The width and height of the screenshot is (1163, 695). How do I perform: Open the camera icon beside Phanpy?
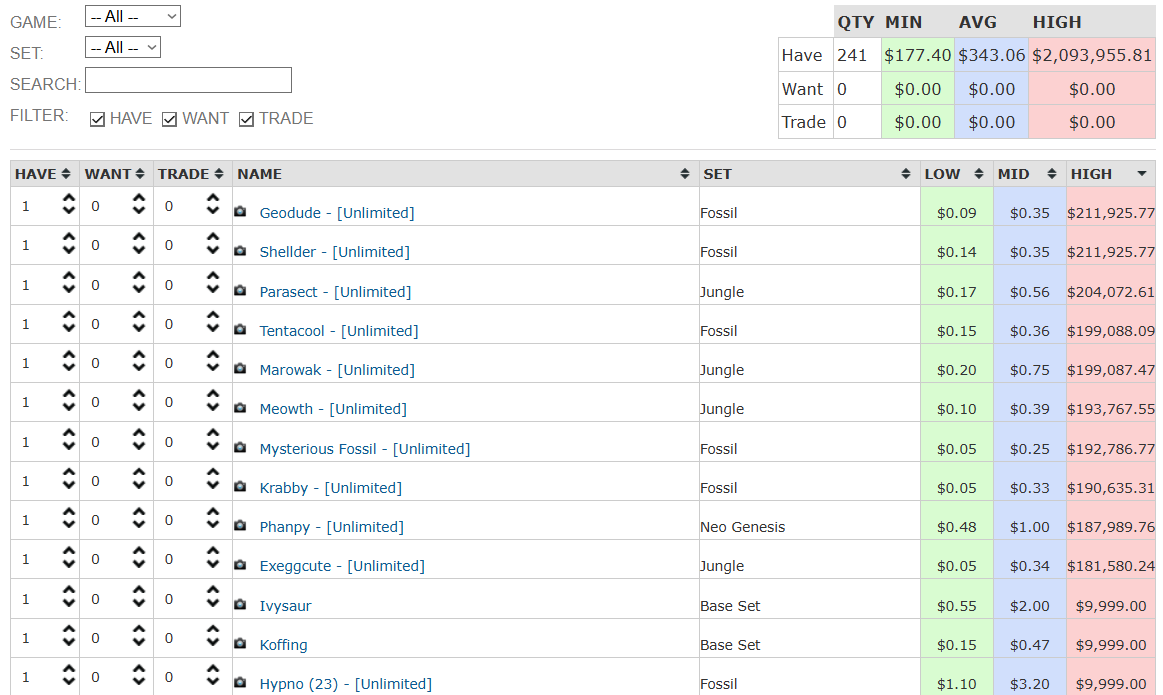tap(240, 525)
